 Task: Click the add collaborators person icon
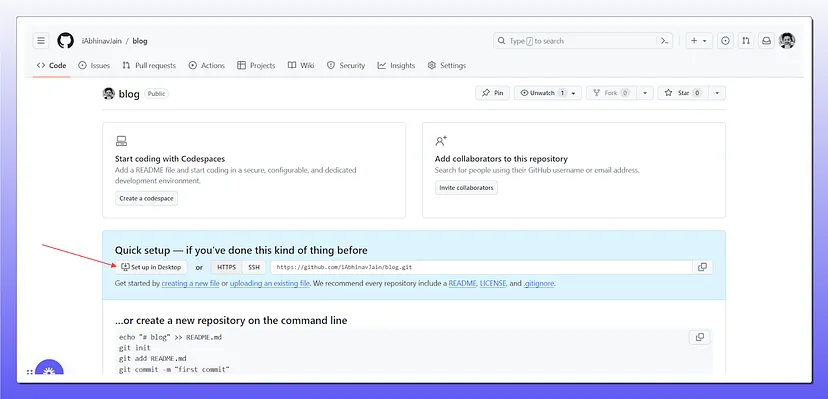[441, 141]
